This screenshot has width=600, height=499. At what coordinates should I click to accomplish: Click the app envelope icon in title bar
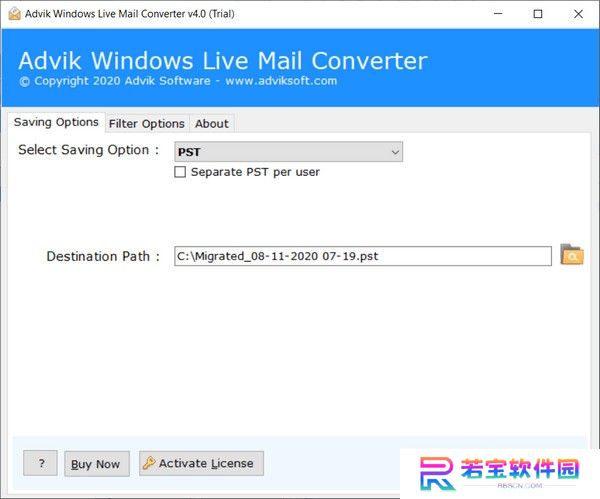(14, 14)
